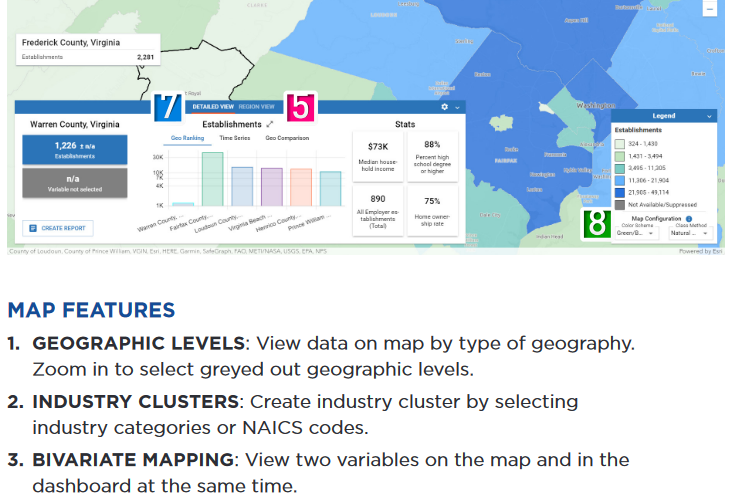Click the blue number 7 marker
This screenshot has height=500, width=732.
point(167,106)
